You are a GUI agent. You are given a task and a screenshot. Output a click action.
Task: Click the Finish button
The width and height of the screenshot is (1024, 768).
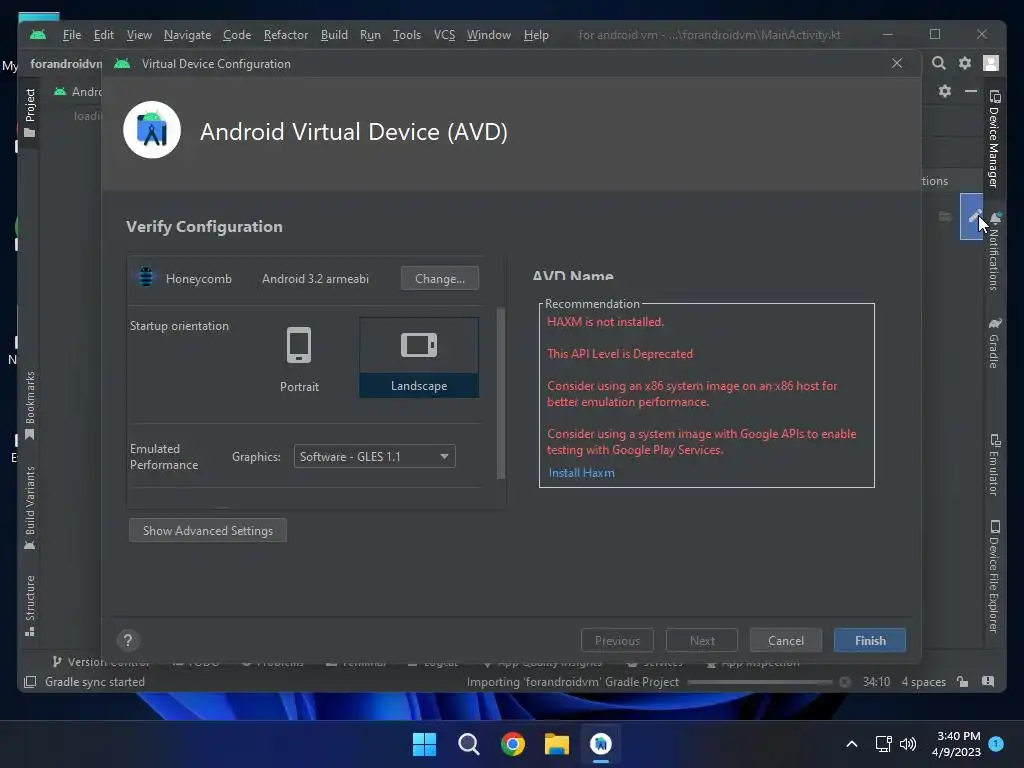click(x=870, y=640)
